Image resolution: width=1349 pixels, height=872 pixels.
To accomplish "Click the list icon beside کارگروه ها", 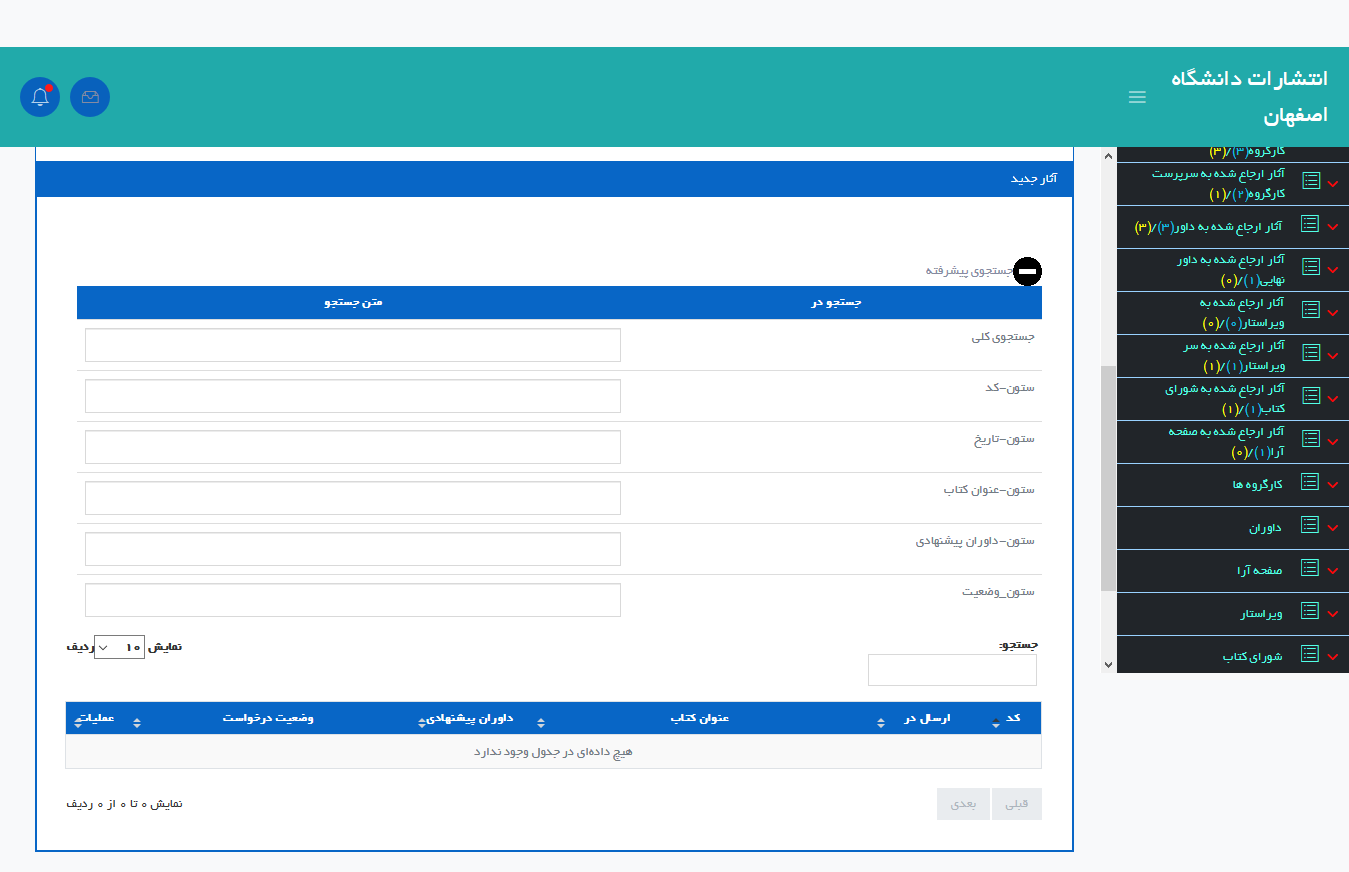I will coord(1310,482).
